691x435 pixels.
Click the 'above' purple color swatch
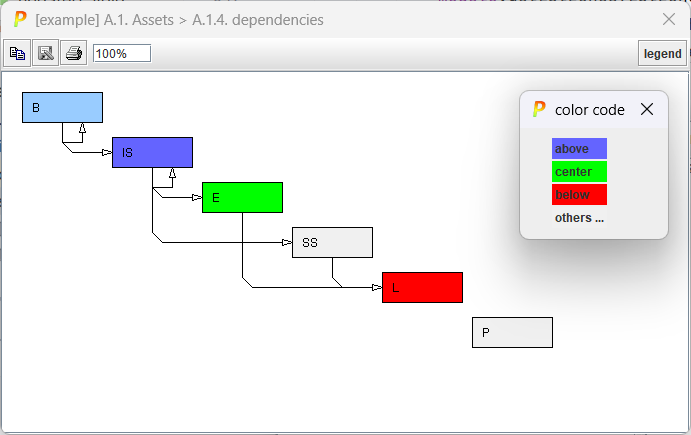[x=579, y=149]
